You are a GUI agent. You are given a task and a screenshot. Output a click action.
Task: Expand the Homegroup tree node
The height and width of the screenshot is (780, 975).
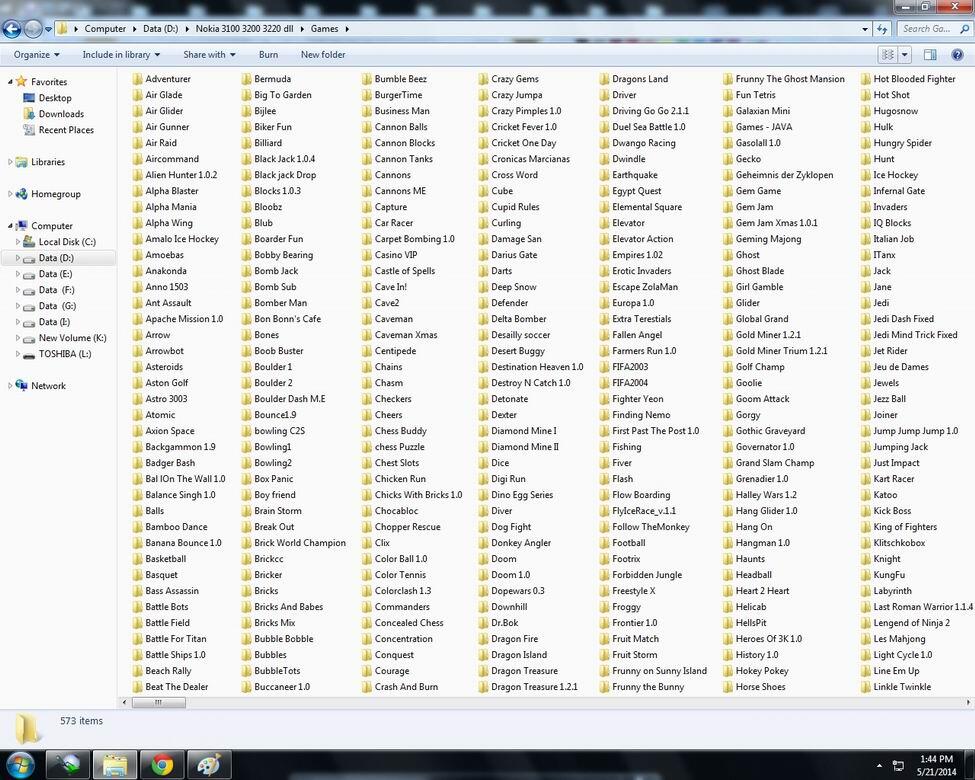click(10, 194)
